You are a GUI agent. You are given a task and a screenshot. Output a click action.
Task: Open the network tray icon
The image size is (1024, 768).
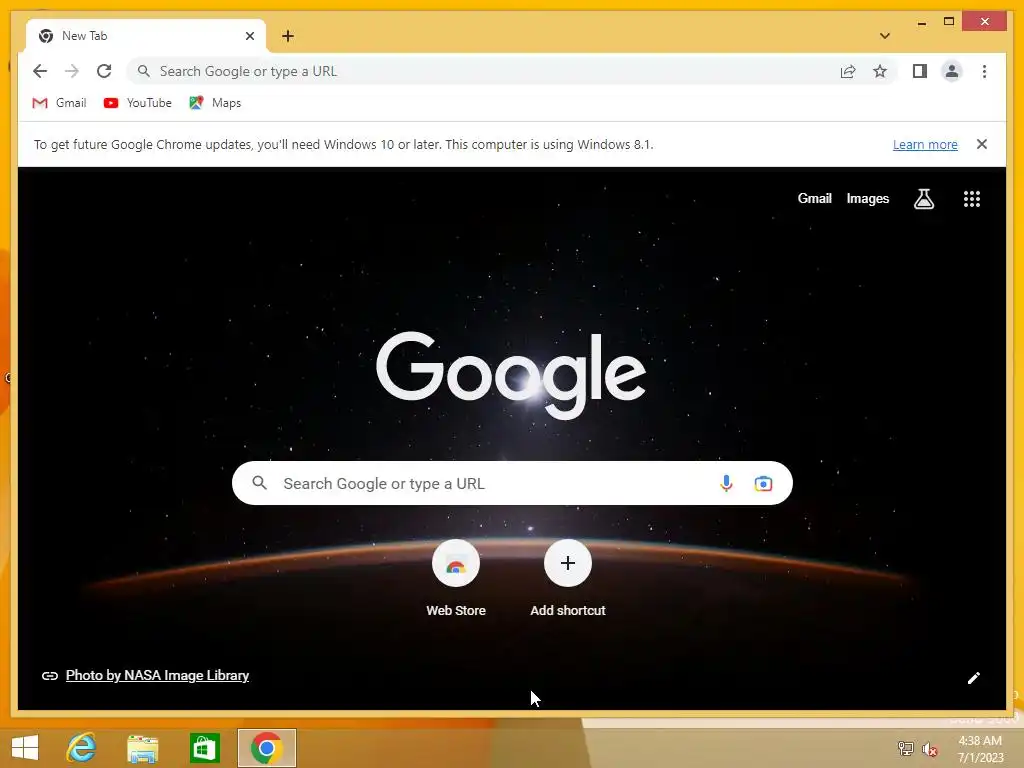pos(905,749)
